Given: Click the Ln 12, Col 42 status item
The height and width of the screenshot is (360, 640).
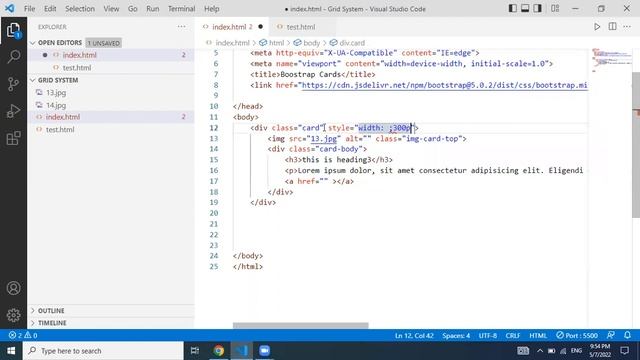Looking at the screenshot, I should point(414,335).
